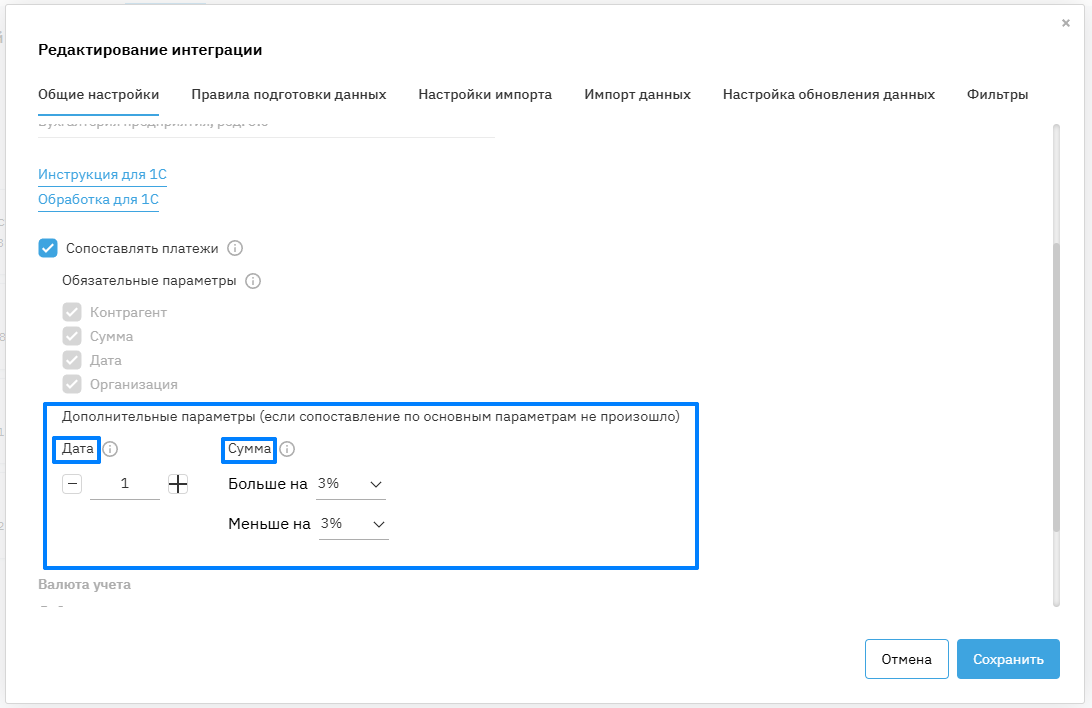Click info icon beside Обязательные параметры
Screen dimensions: 1092x708
tap(253, 281)
